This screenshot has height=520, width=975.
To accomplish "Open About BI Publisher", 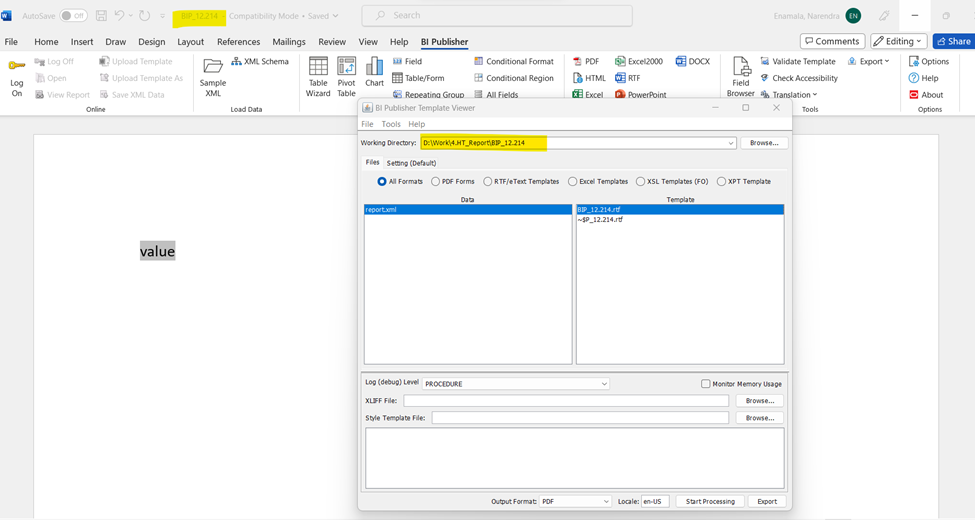I will tap(926, 95).
